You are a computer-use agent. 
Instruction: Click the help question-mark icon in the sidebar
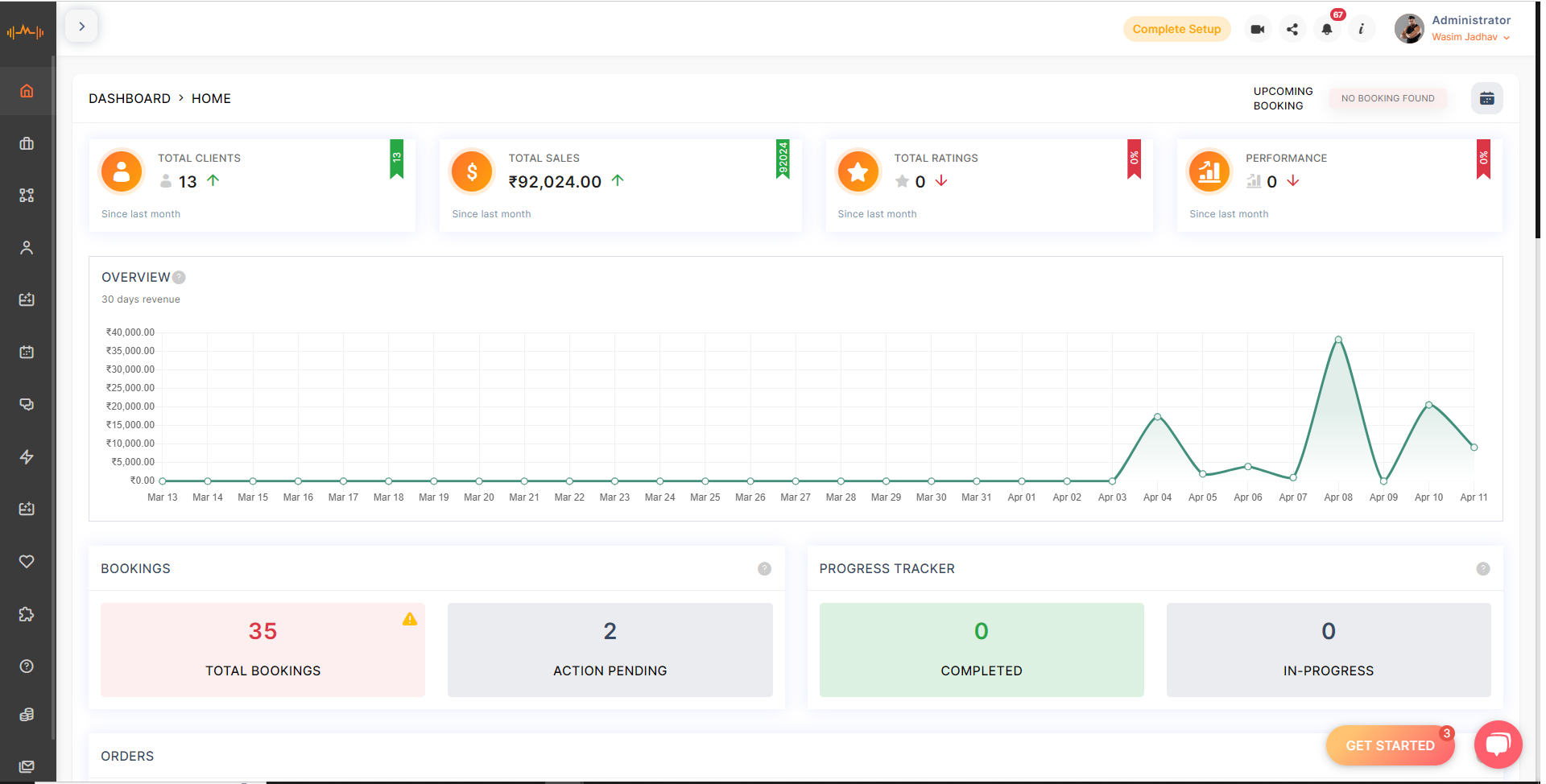[27, 666]
